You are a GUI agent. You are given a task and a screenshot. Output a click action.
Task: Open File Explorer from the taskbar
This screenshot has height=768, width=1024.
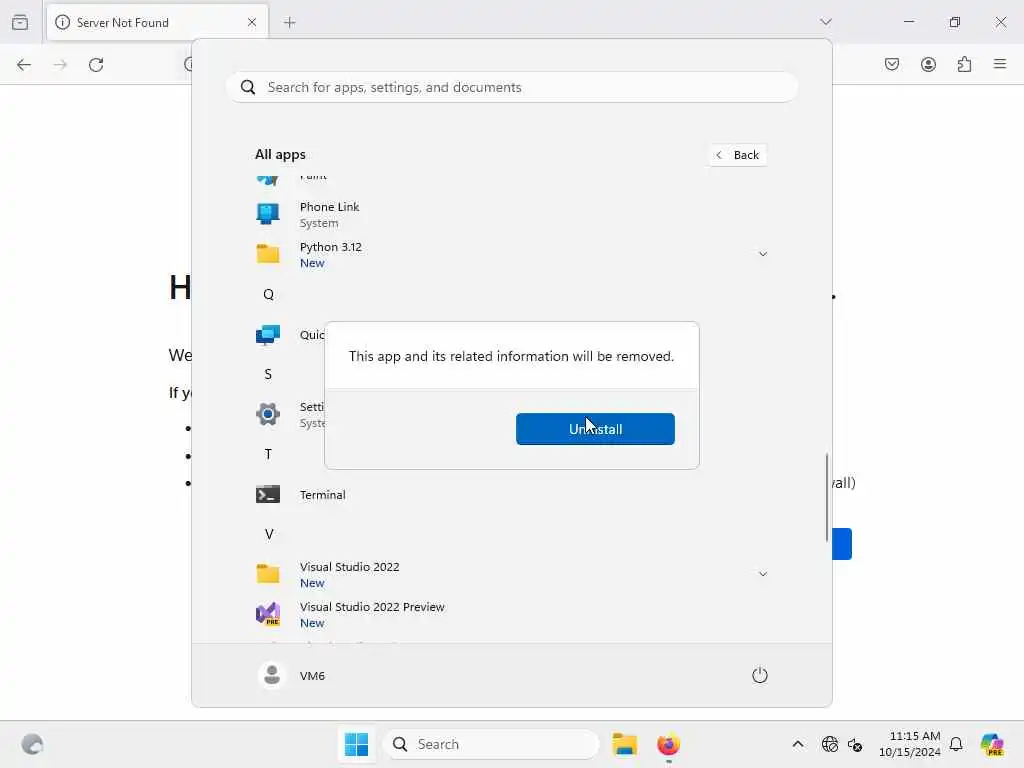tap(625, 744)
